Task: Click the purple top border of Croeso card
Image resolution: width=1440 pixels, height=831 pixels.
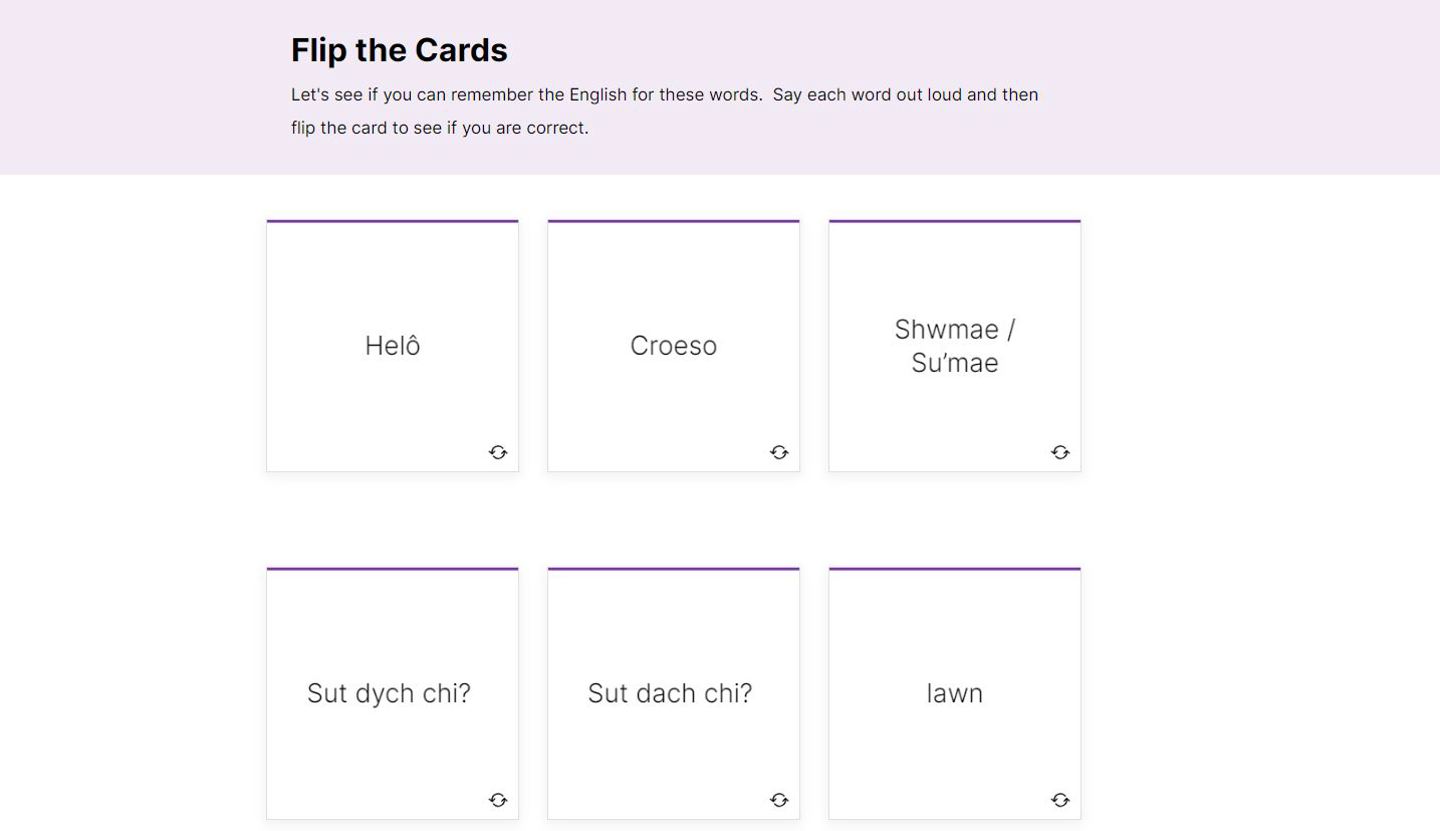Action: point(673,221)
